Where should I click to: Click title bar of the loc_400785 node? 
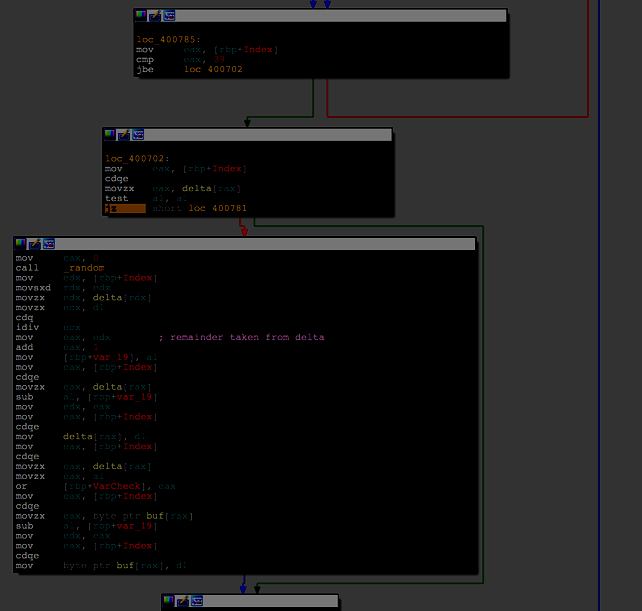coord(340,16)
